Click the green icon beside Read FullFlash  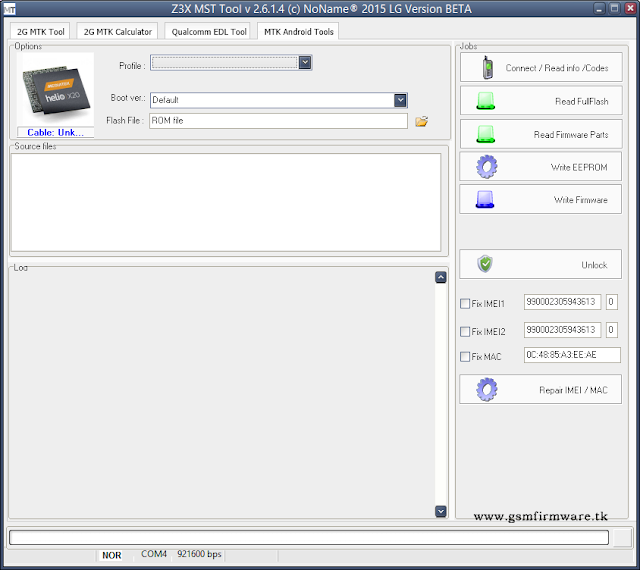pyautogui.click(x=486, y=101)
